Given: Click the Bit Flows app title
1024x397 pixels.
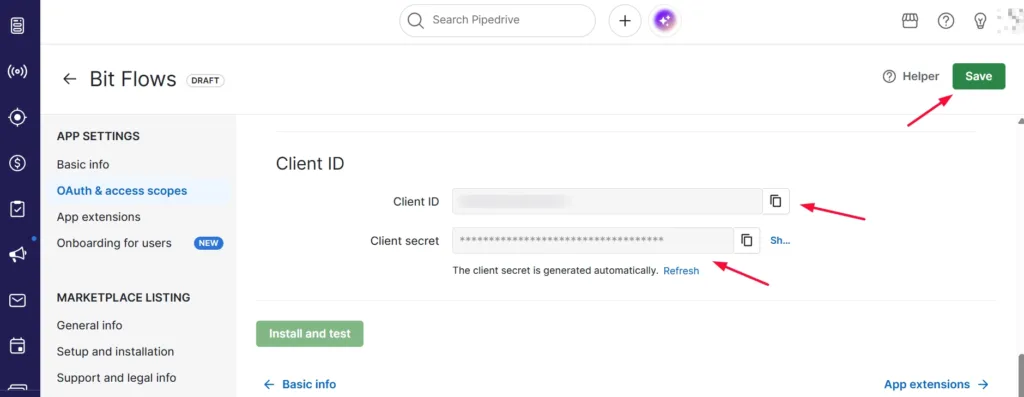Looking at the screenshot, I should pos(133,79).
